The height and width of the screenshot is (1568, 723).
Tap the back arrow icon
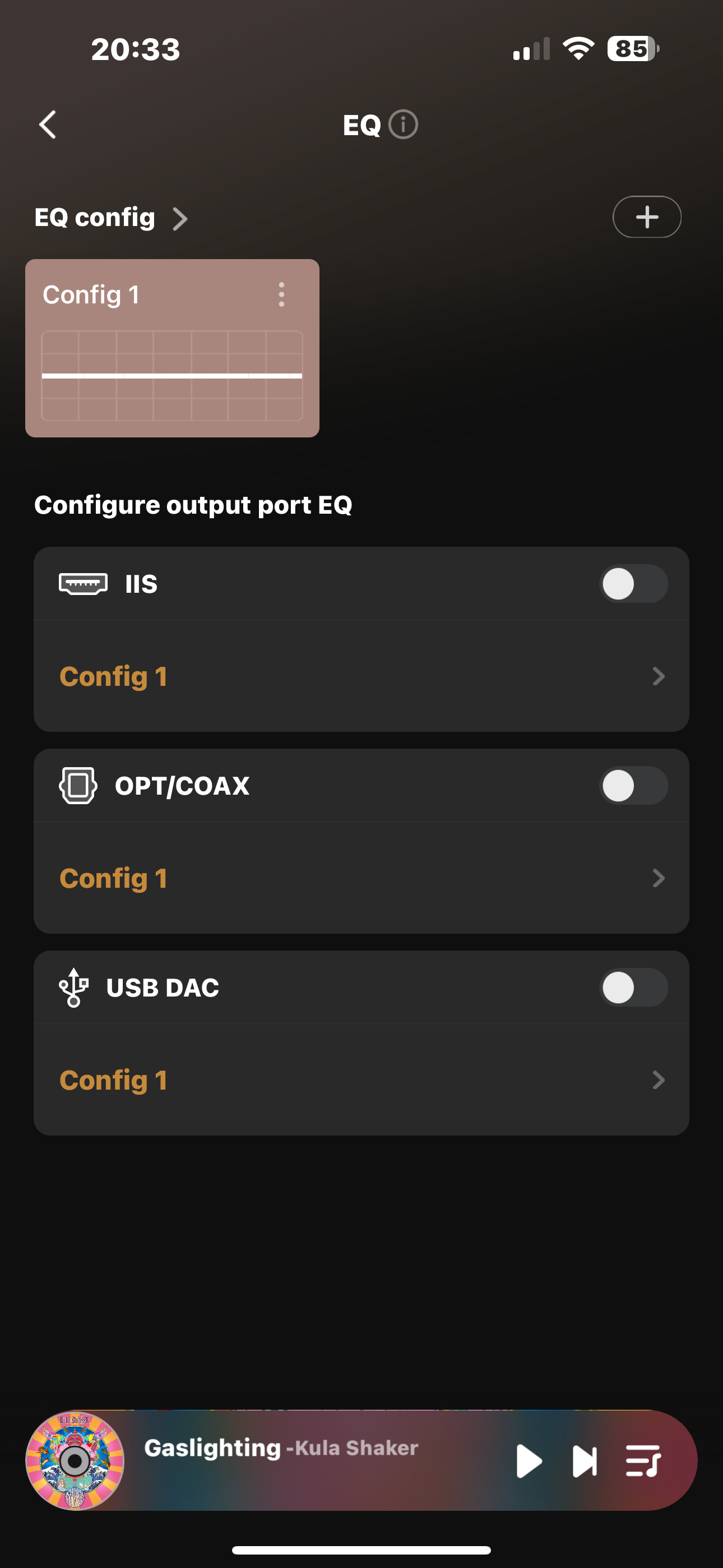[48, 125]
